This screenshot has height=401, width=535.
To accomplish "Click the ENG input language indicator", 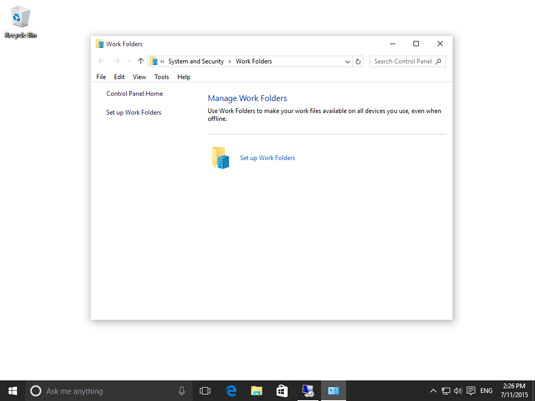I will click(x=486, y=391).
